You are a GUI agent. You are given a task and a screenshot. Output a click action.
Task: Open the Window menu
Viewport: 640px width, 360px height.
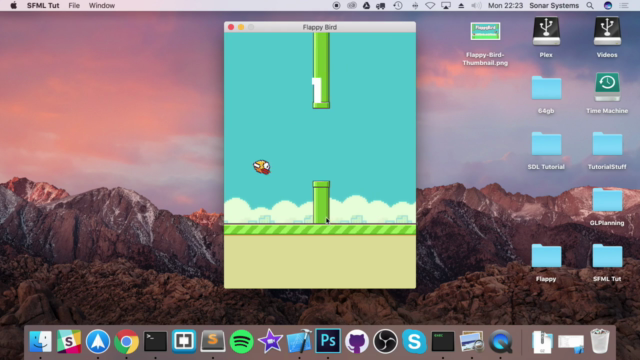coord(102,5)
